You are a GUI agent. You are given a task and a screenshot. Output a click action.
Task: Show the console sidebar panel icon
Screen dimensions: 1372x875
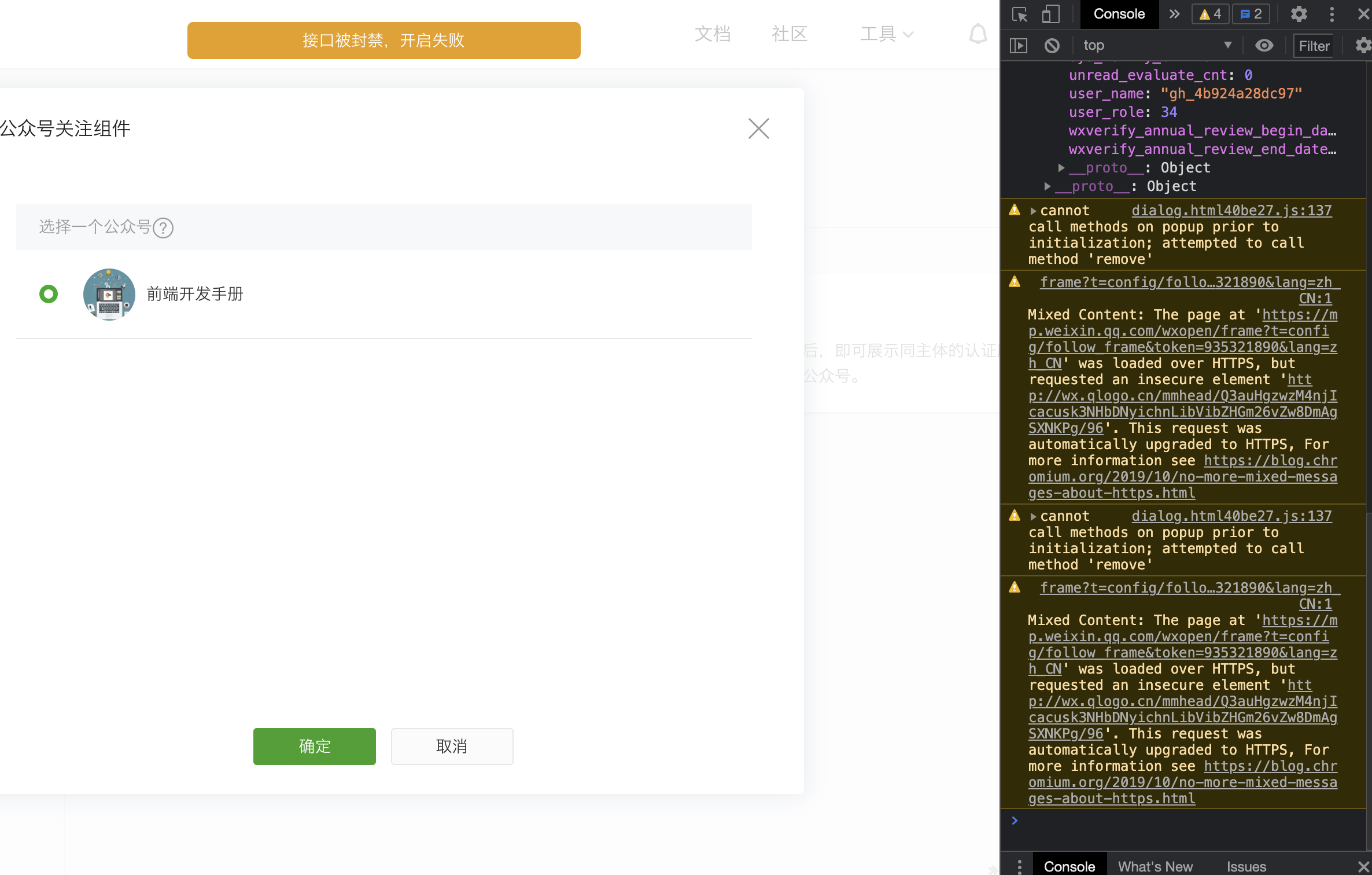(1018, 45)
